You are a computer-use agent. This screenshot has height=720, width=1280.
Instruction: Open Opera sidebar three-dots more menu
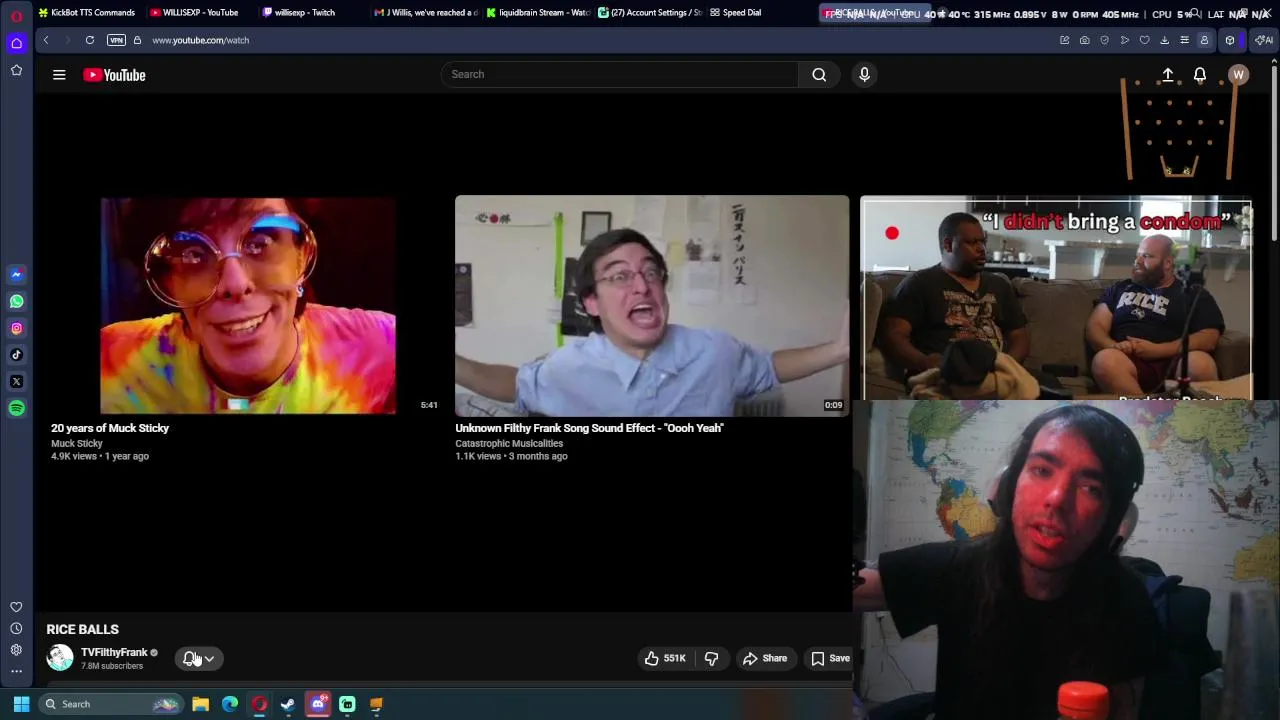point(16,671)
